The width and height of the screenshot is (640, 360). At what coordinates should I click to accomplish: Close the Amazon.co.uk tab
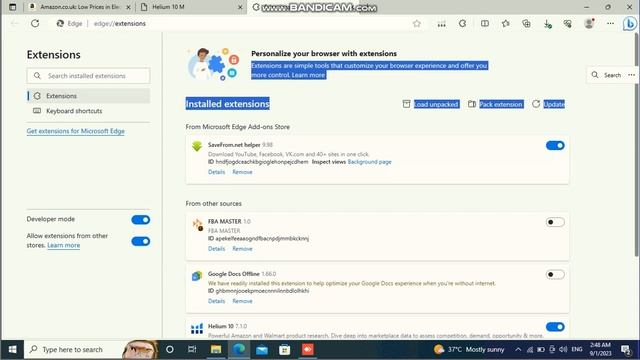(x=128, y=7)
